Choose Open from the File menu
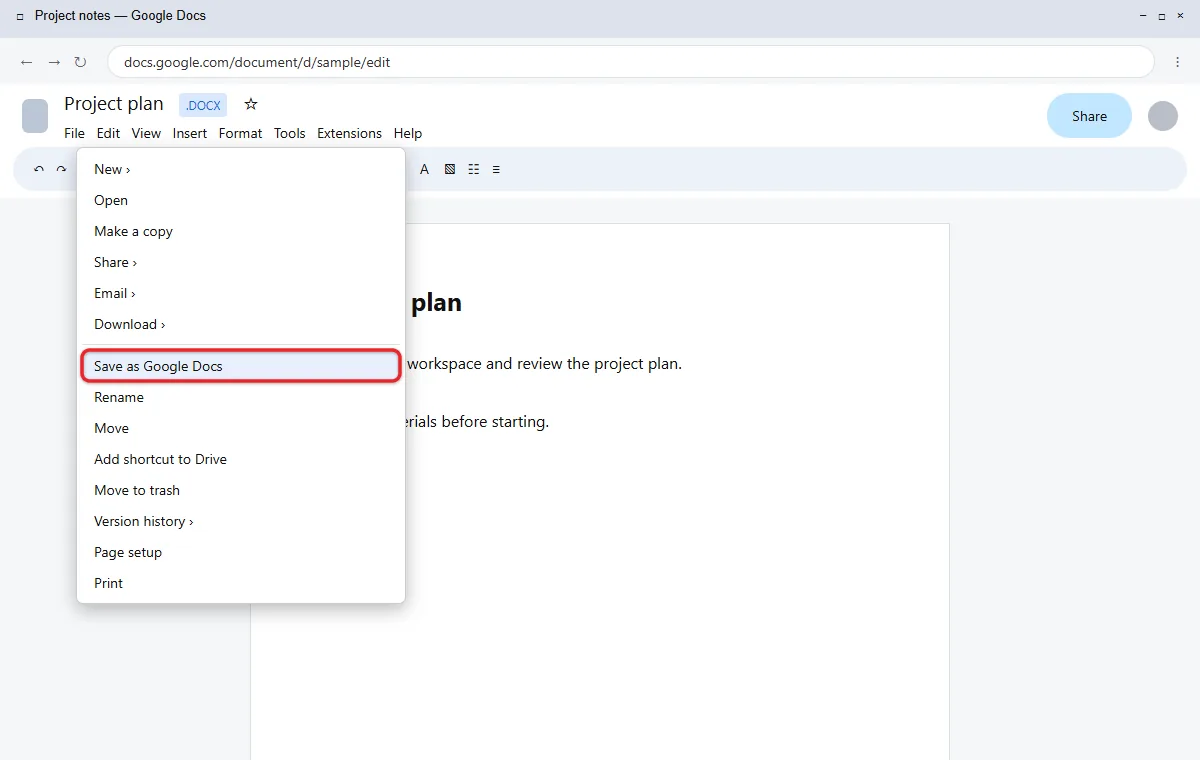Screen dimensions: 1200x760 point(241,200)
